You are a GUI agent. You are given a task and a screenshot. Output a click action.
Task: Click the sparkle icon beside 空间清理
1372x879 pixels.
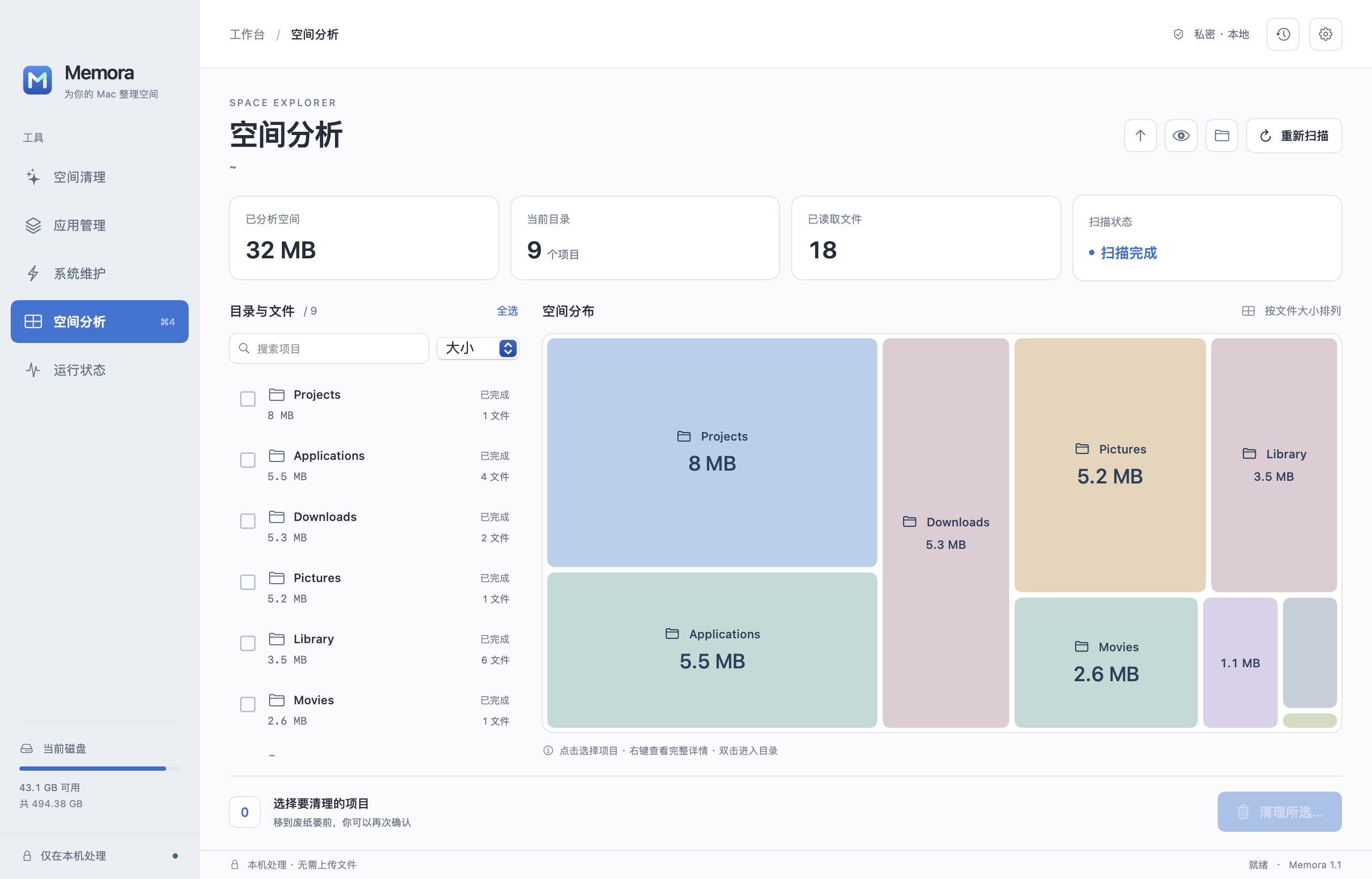[x=33, y=177]
